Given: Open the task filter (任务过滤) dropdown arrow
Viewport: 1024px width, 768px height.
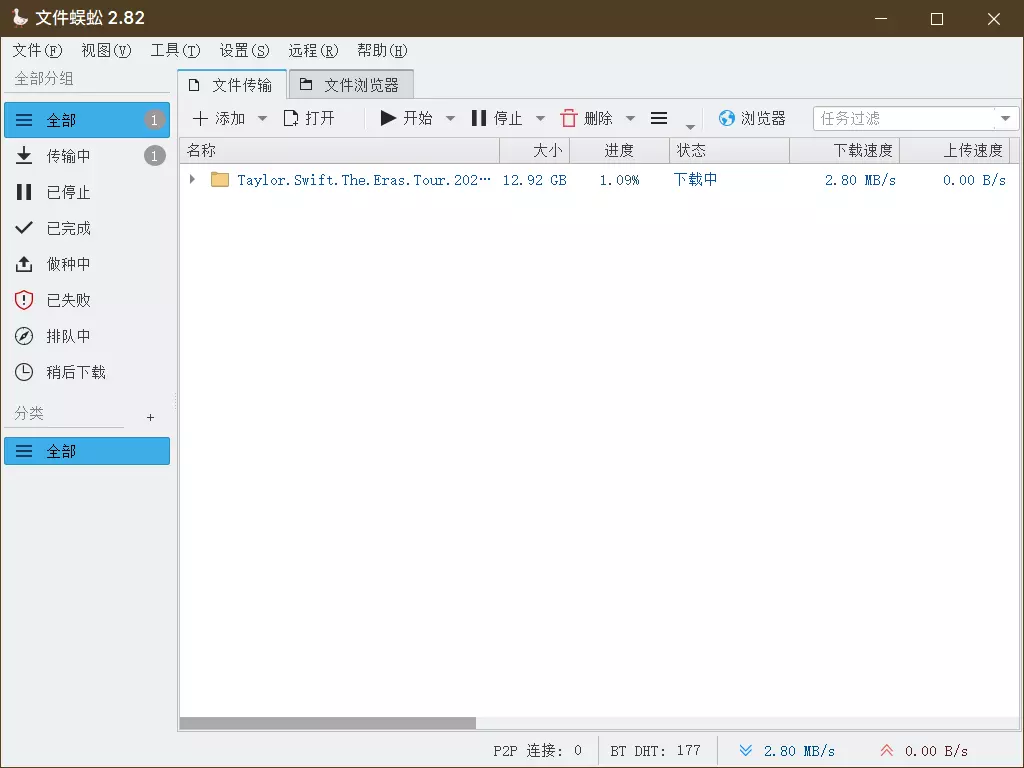Looking at the screenshot, I should point(1006,119).
